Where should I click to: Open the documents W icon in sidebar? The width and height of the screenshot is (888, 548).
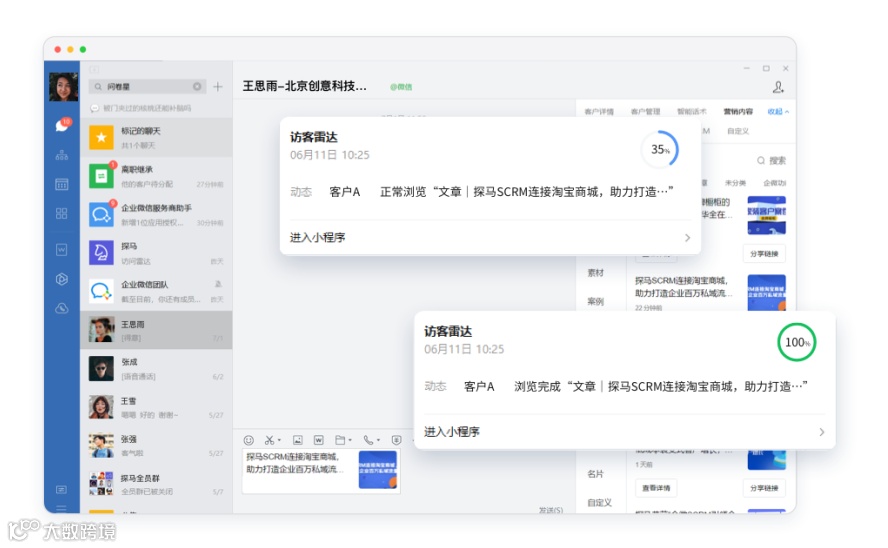coord(62,250)
